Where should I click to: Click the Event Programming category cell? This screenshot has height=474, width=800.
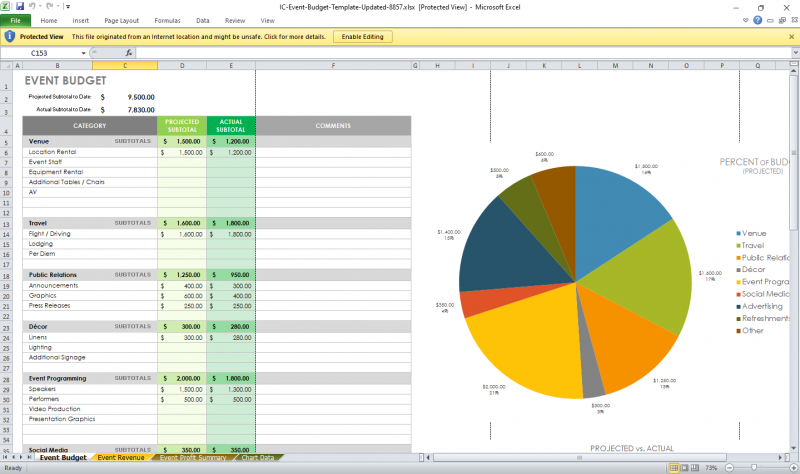click(x=58, y=379)
